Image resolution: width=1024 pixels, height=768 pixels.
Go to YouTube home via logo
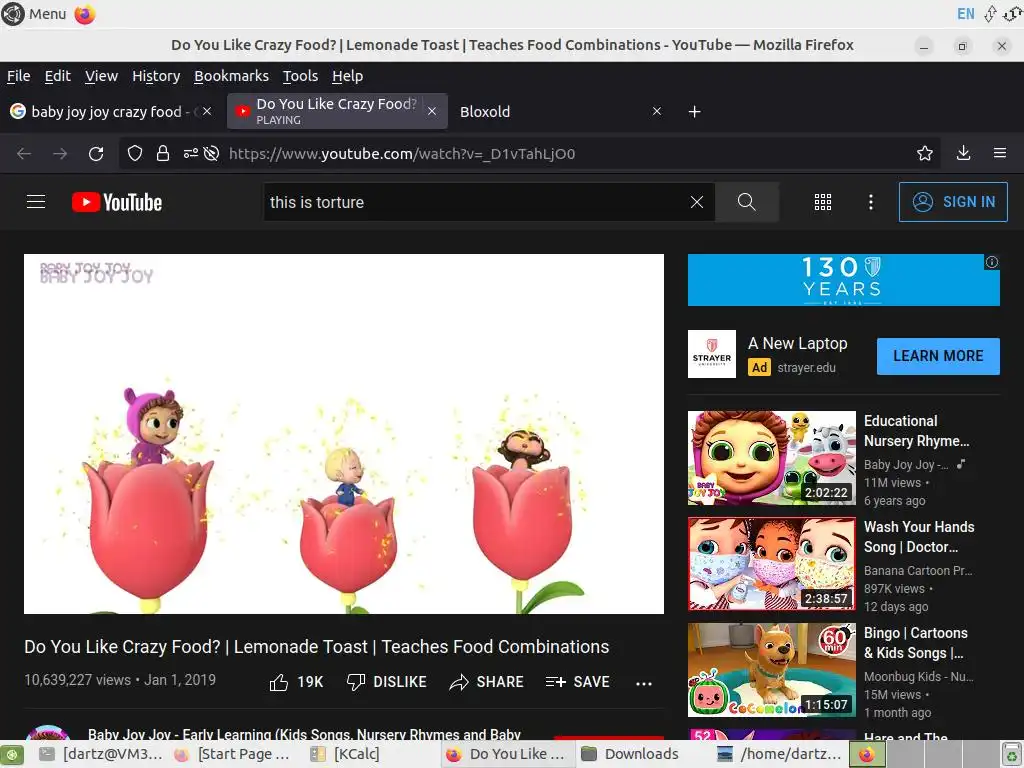click(117, 202)
